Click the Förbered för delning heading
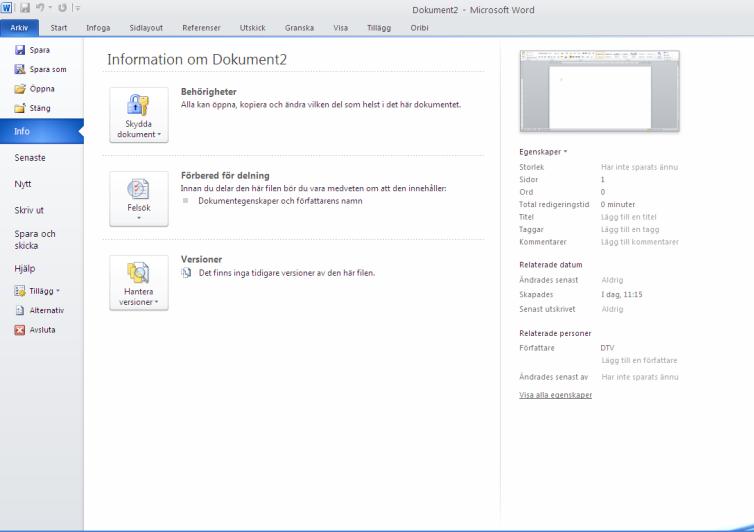754x532 pixels. pyautogui.click(x=225, y=176)
